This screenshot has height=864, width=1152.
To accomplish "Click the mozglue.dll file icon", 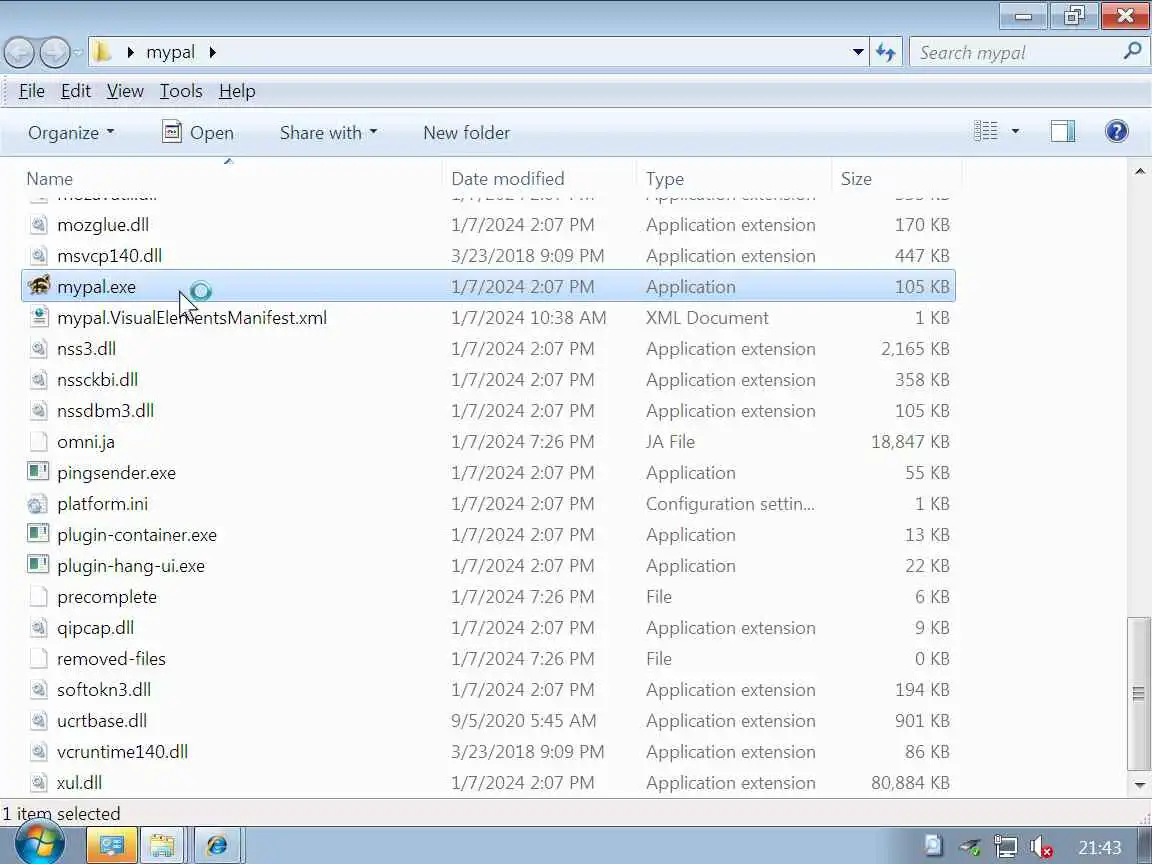I will click(x=38, y=224).
